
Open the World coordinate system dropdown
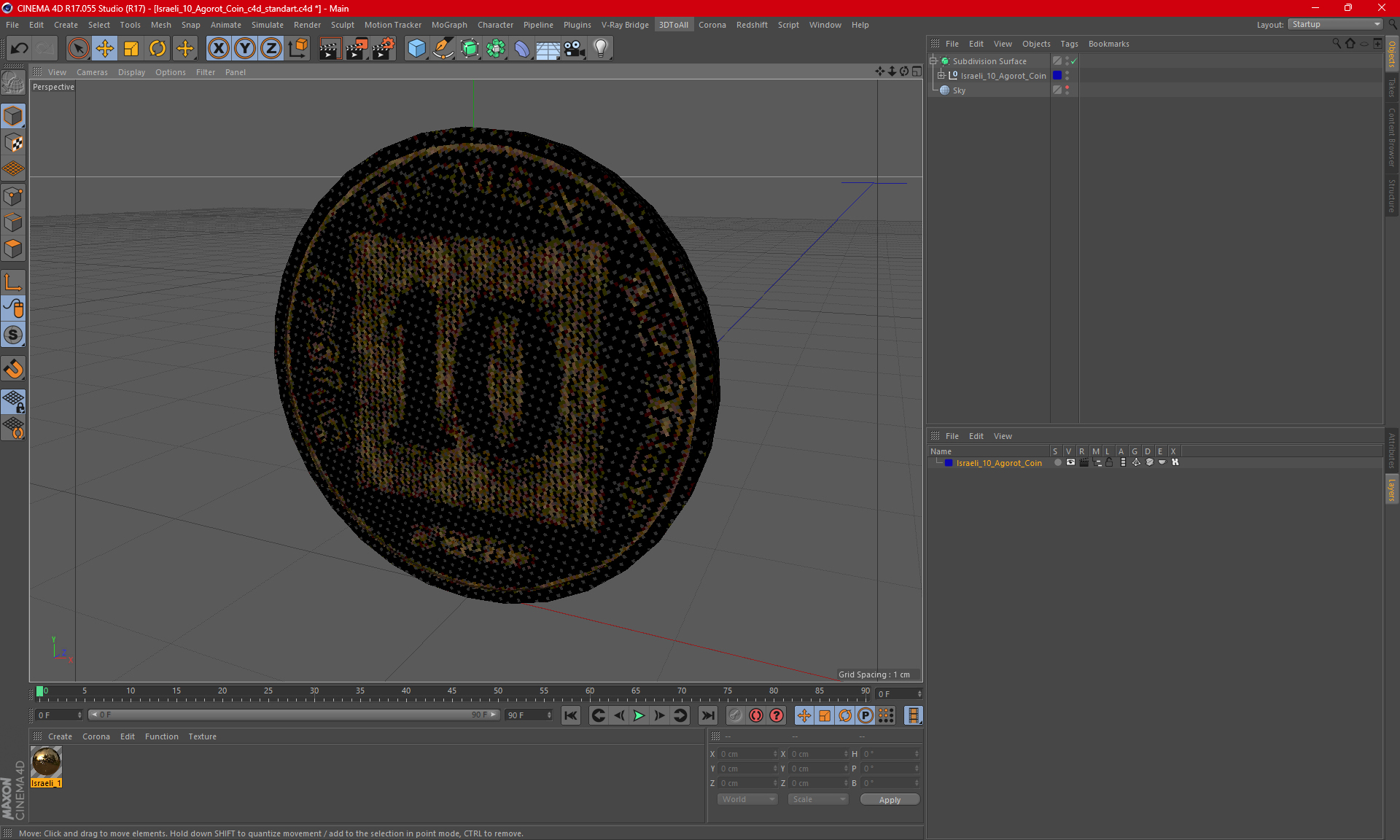[747, 799]
